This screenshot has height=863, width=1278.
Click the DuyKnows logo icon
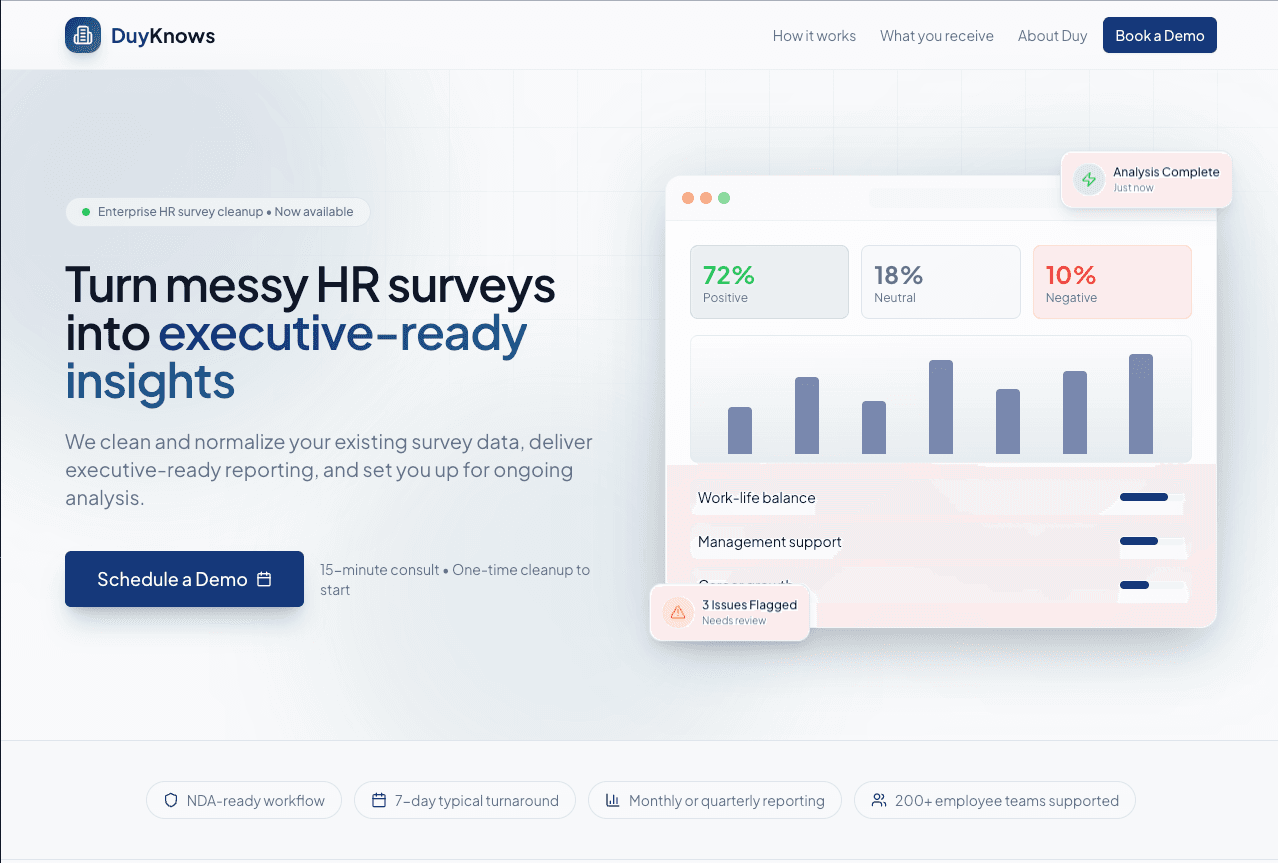tap(83, 35)
